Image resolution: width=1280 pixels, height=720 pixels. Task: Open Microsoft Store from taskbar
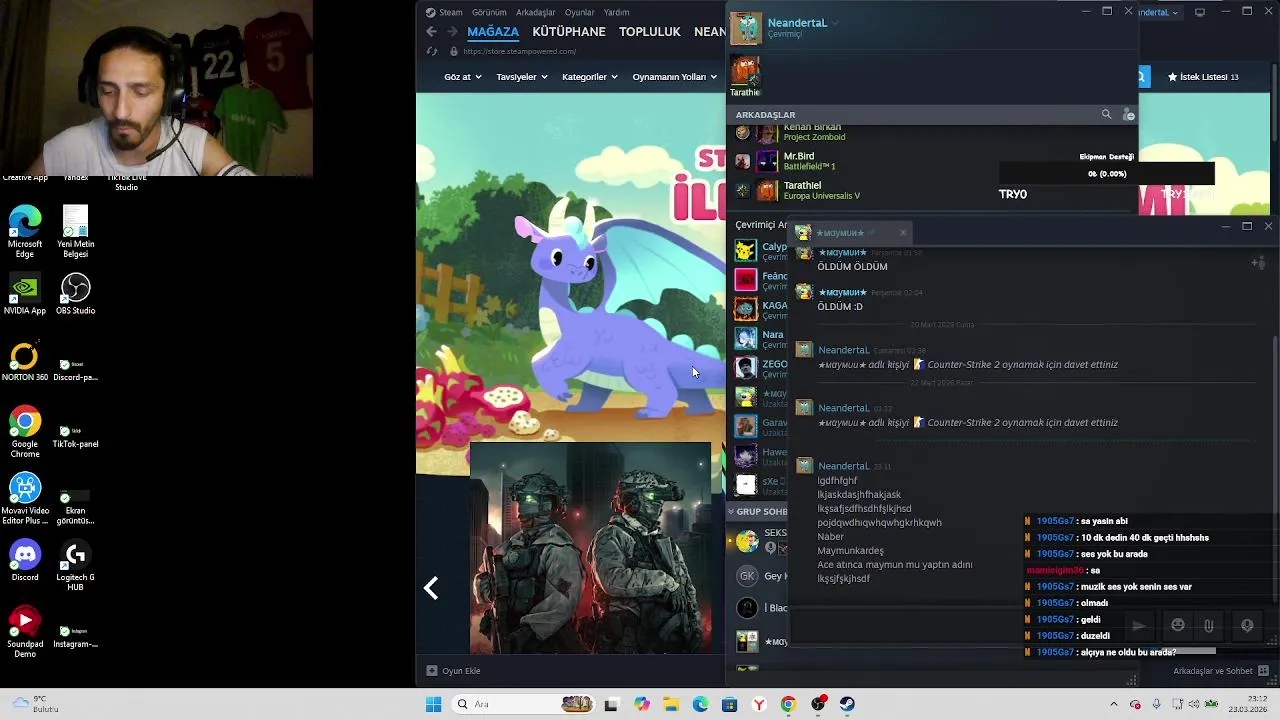(x=729, y=704)
